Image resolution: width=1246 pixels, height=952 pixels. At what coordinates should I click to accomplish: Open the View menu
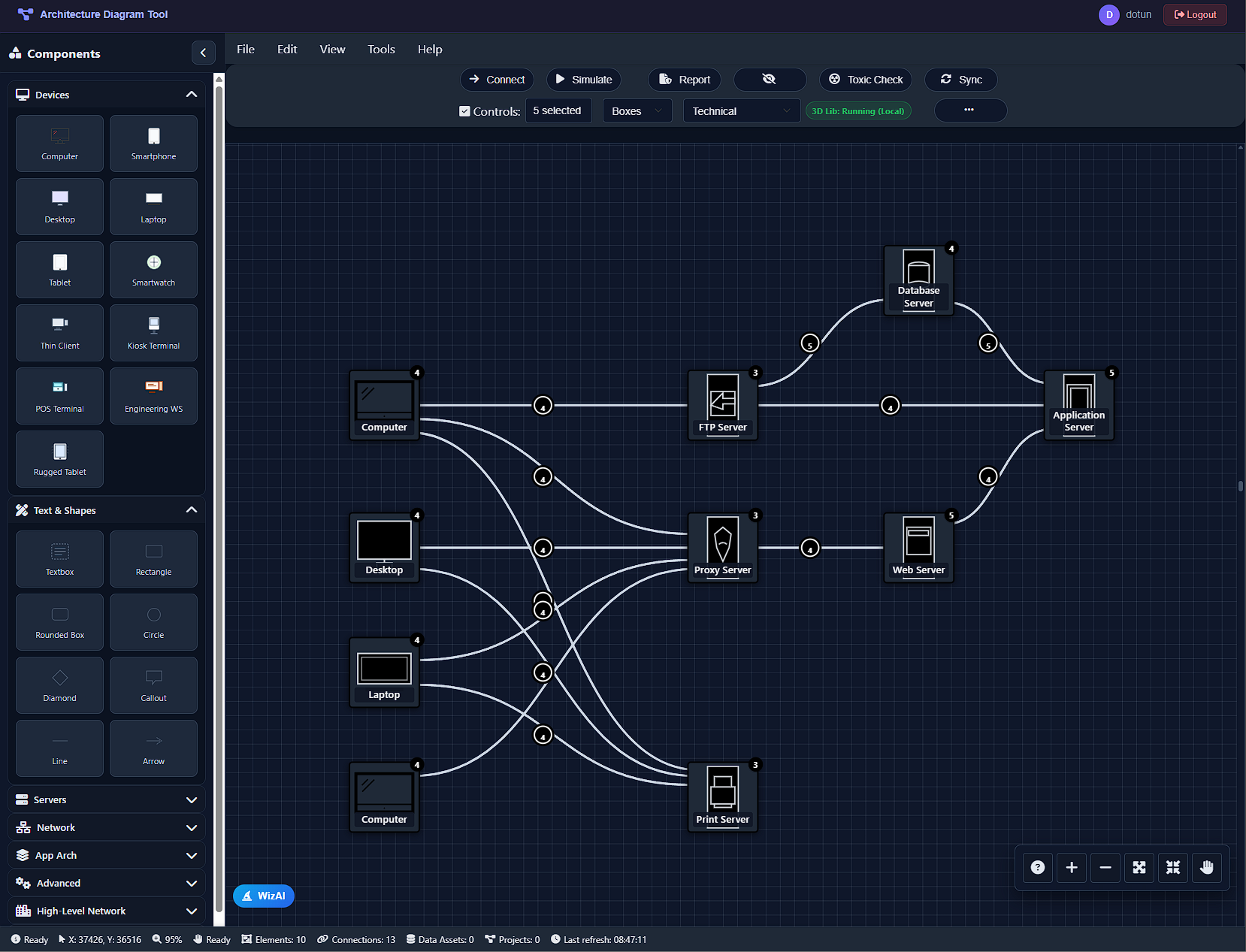(x=332, y=49)
